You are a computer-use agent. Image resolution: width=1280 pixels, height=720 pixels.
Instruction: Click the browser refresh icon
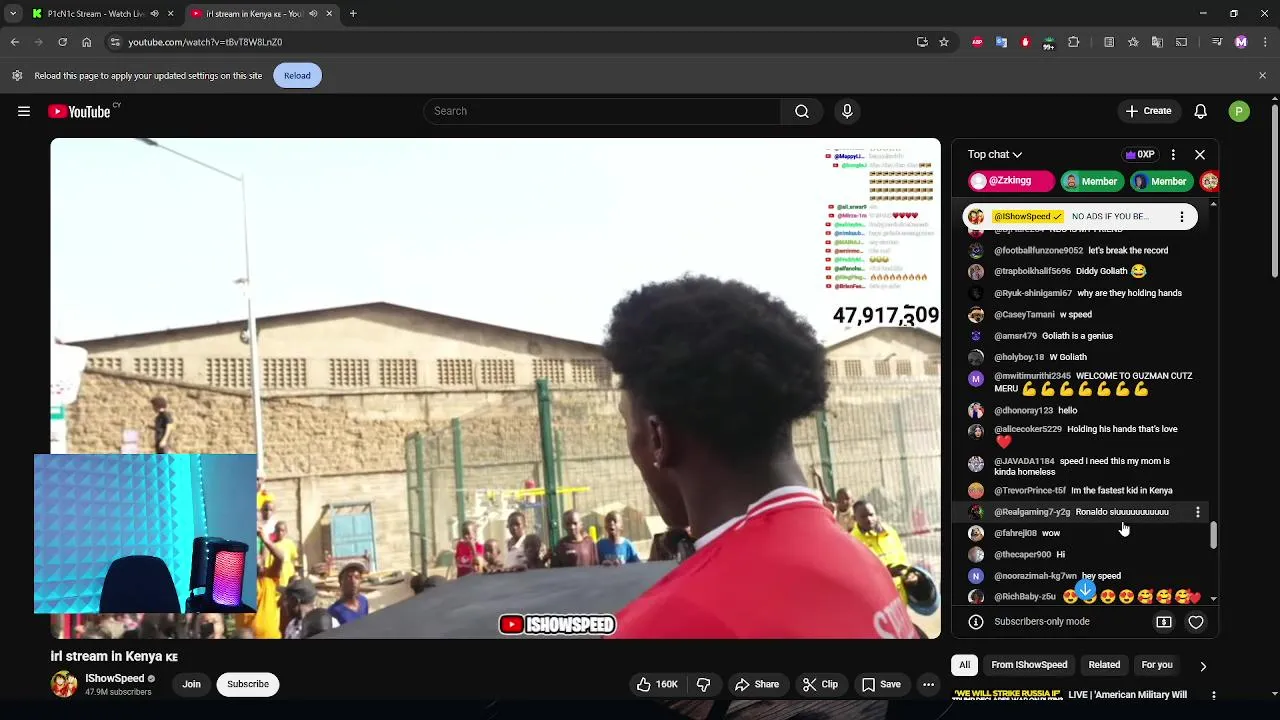point(62,42)
